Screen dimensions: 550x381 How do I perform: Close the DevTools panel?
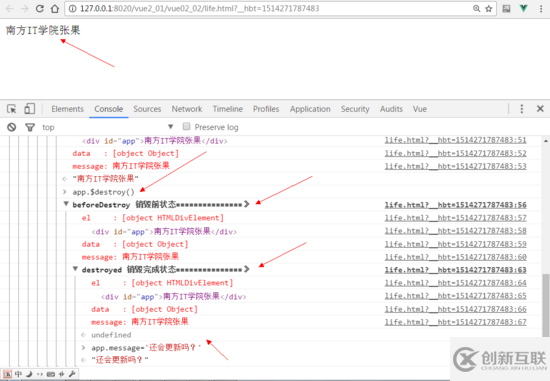tap(540, 109)
